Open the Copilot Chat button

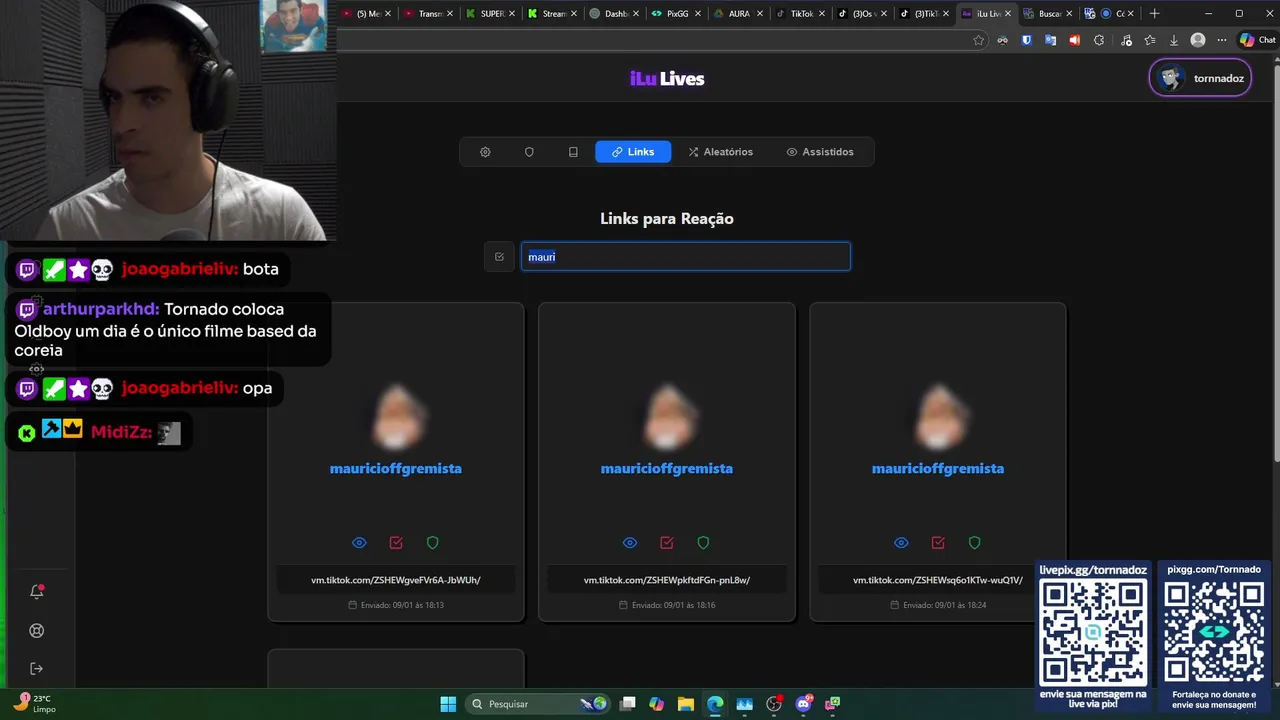click(x=1257, y=40)
